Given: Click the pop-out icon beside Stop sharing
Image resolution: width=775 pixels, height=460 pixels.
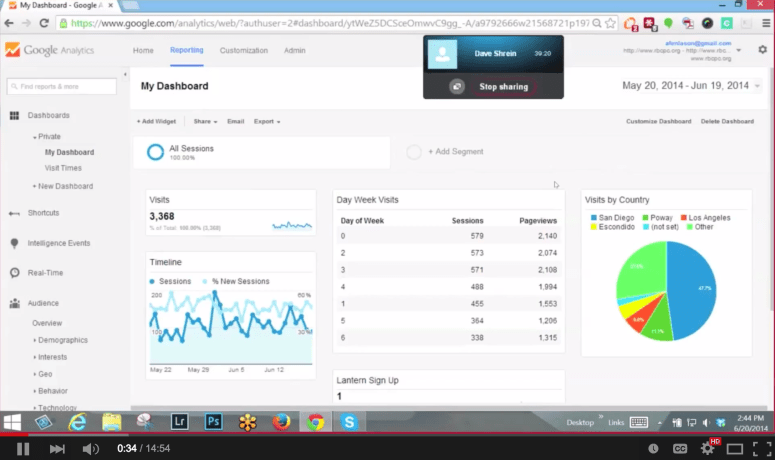Looking at the screenshot, I should click(457, 86).
